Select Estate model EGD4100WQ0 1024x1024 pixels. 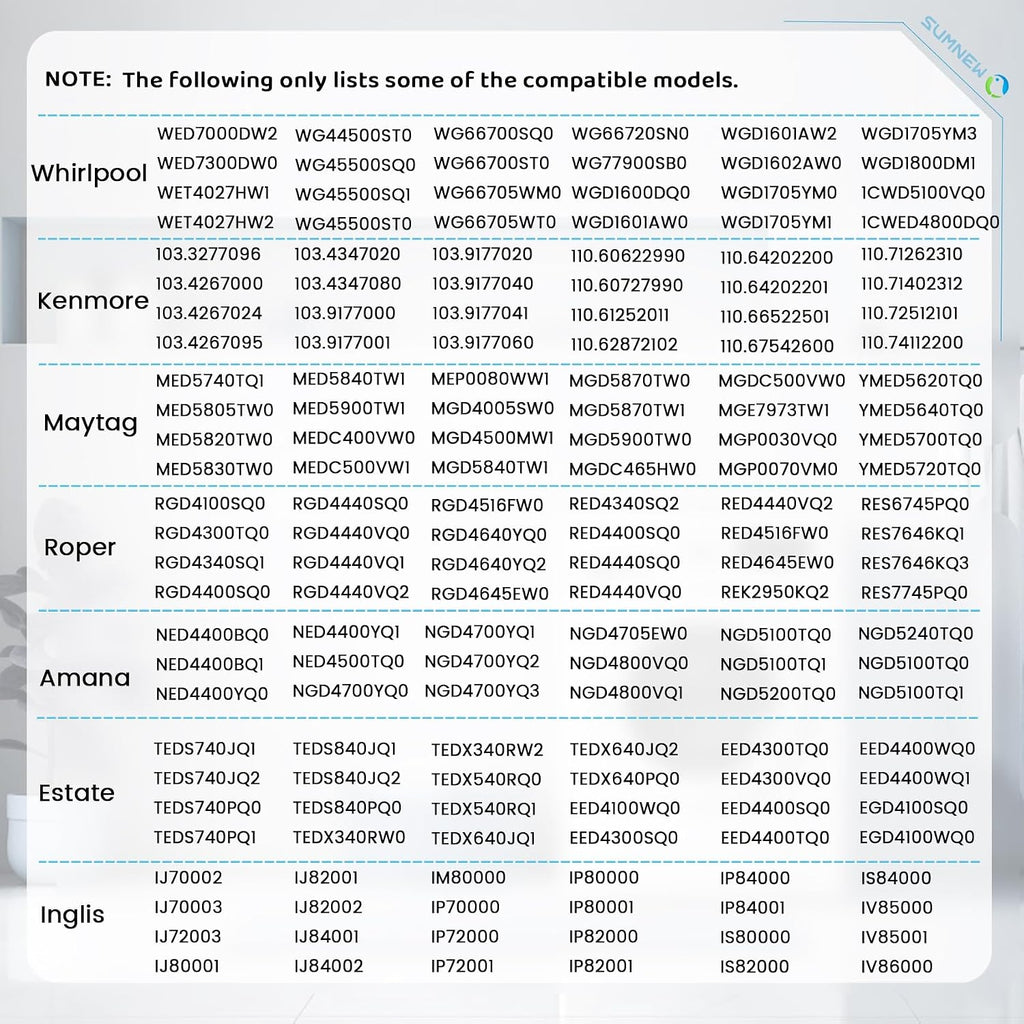click(917, 837)
